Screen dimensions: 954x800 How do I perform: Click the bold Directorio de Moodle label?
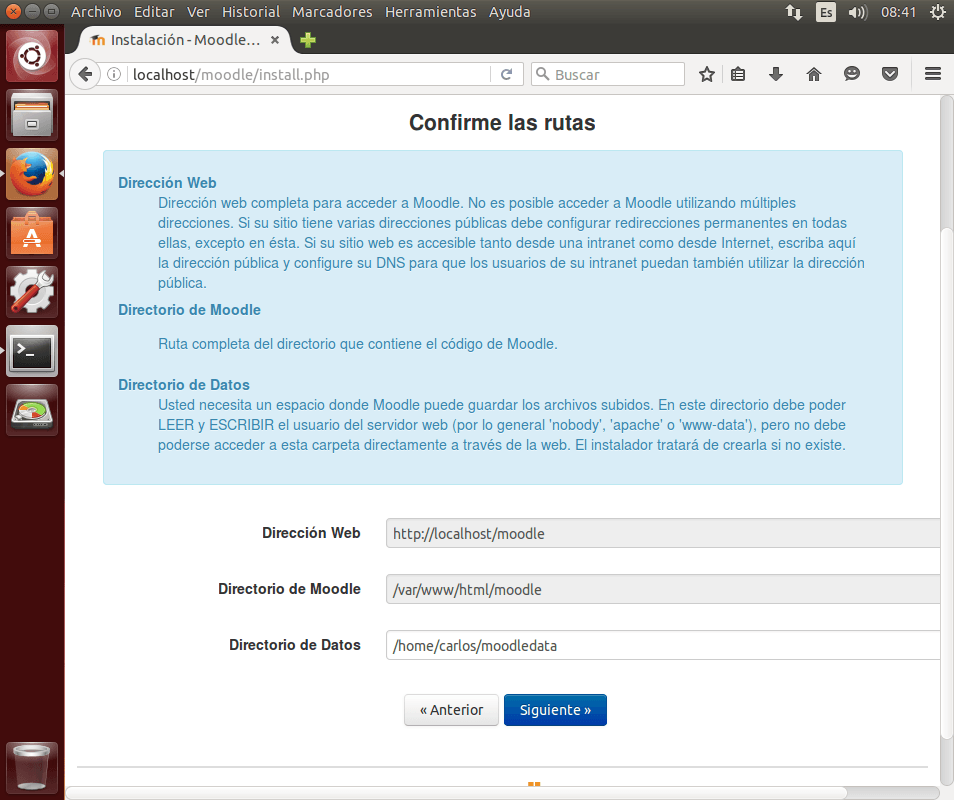[290, 589]
